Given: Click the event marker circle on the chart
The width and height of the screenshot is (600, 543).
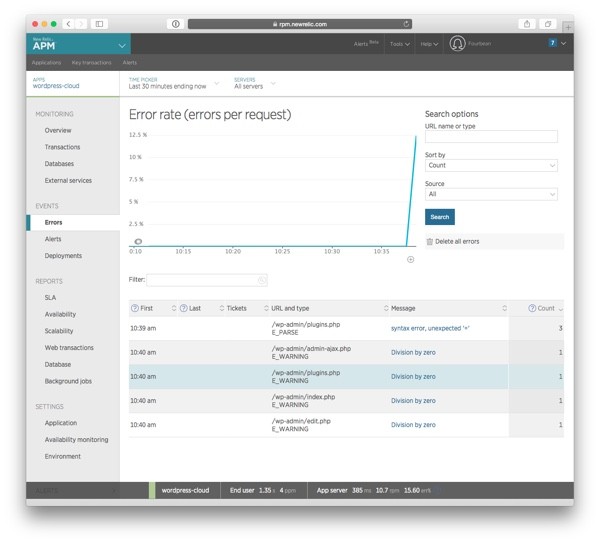Looking at the screenshot, I should (x=138, y=241).
